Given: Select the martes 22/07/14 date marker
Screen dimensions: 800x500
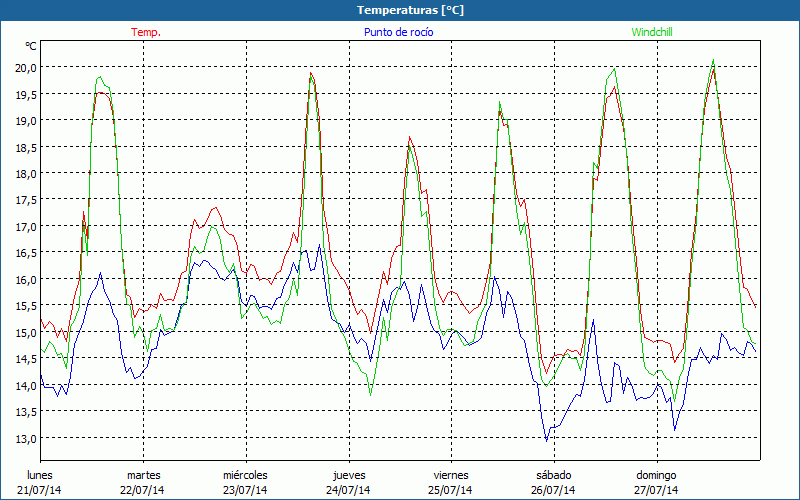Looking at the screenshot, I should click(143, 482).
